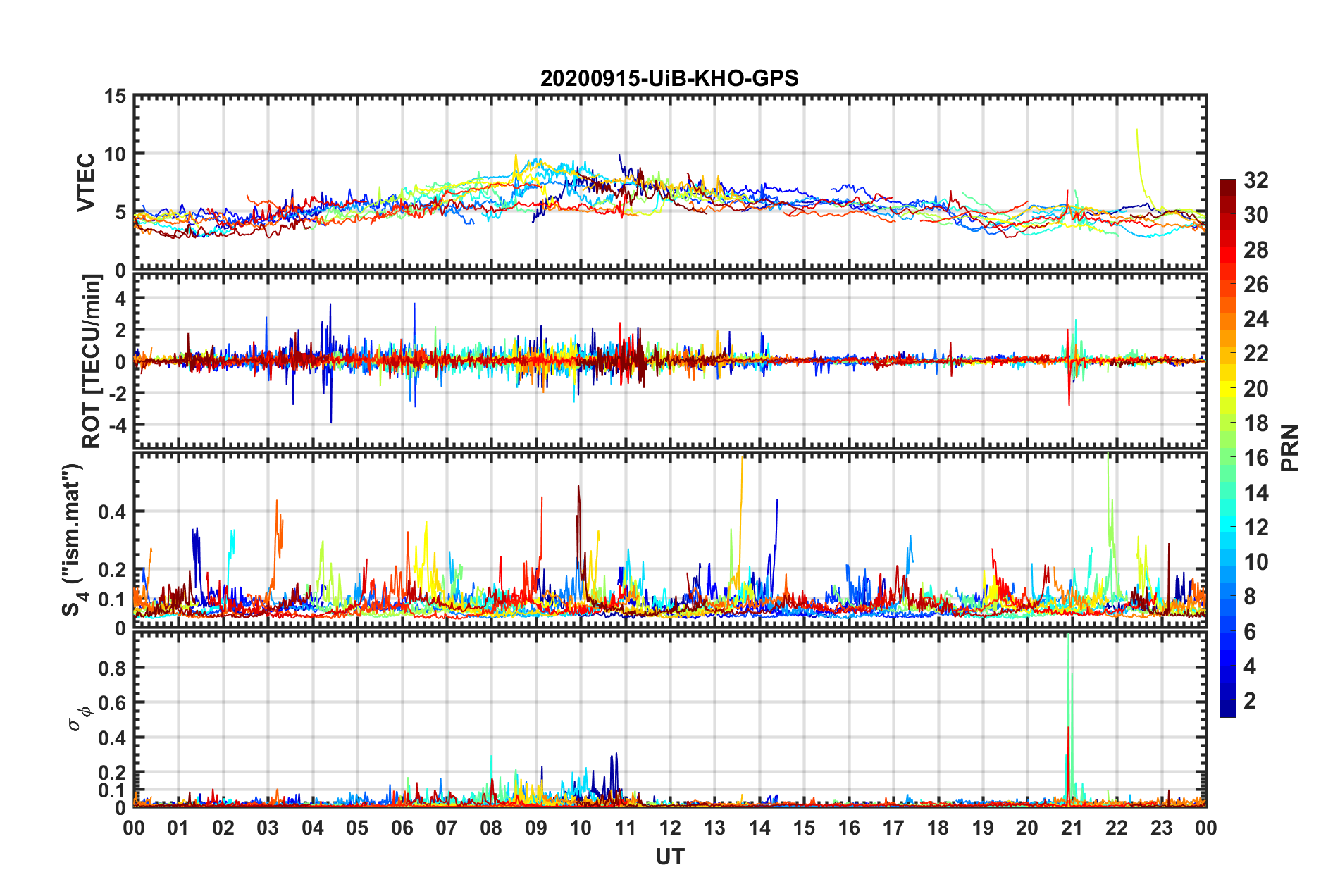Viewport: 1340px width, 896px height.
Task: Click the plot title 20200915-UiB-KHO-GPS
Action: (x=669, y=78)
